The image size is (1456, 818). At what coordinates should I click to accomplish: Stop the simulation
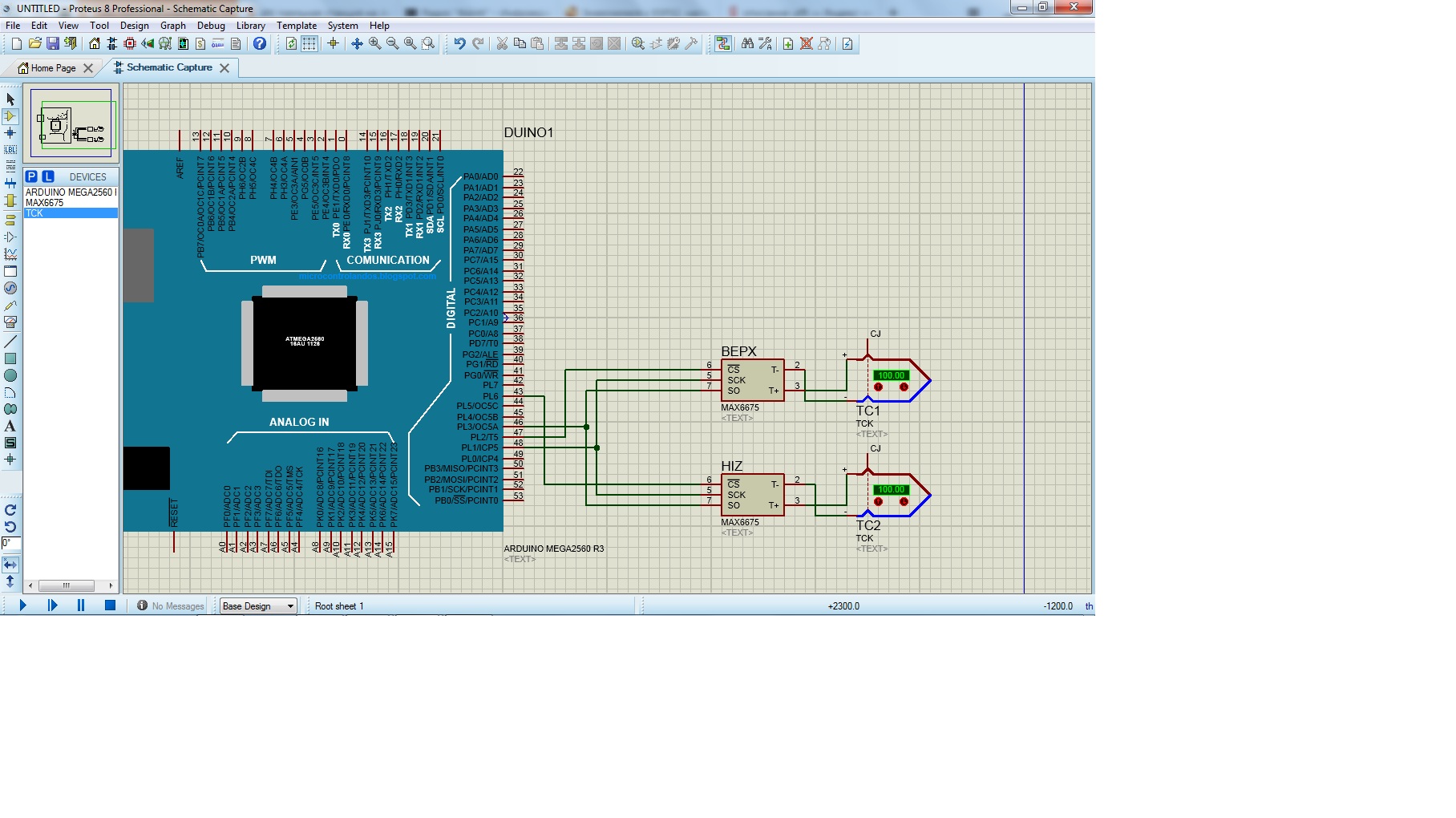tap(111, 605)
